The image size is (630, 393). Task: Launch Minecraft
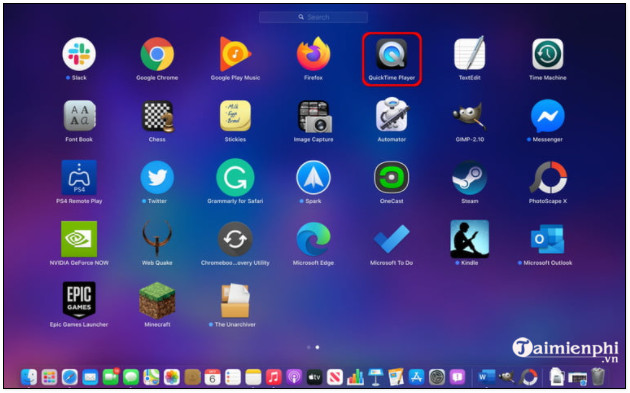click(x=157, y=301)
